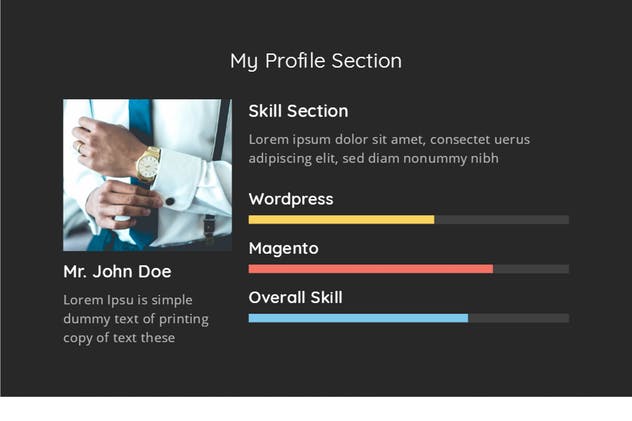Click the Lorem ipsum paragraph under Skill Section
This screenshot has width=632, height=421.
click(389, 148)
